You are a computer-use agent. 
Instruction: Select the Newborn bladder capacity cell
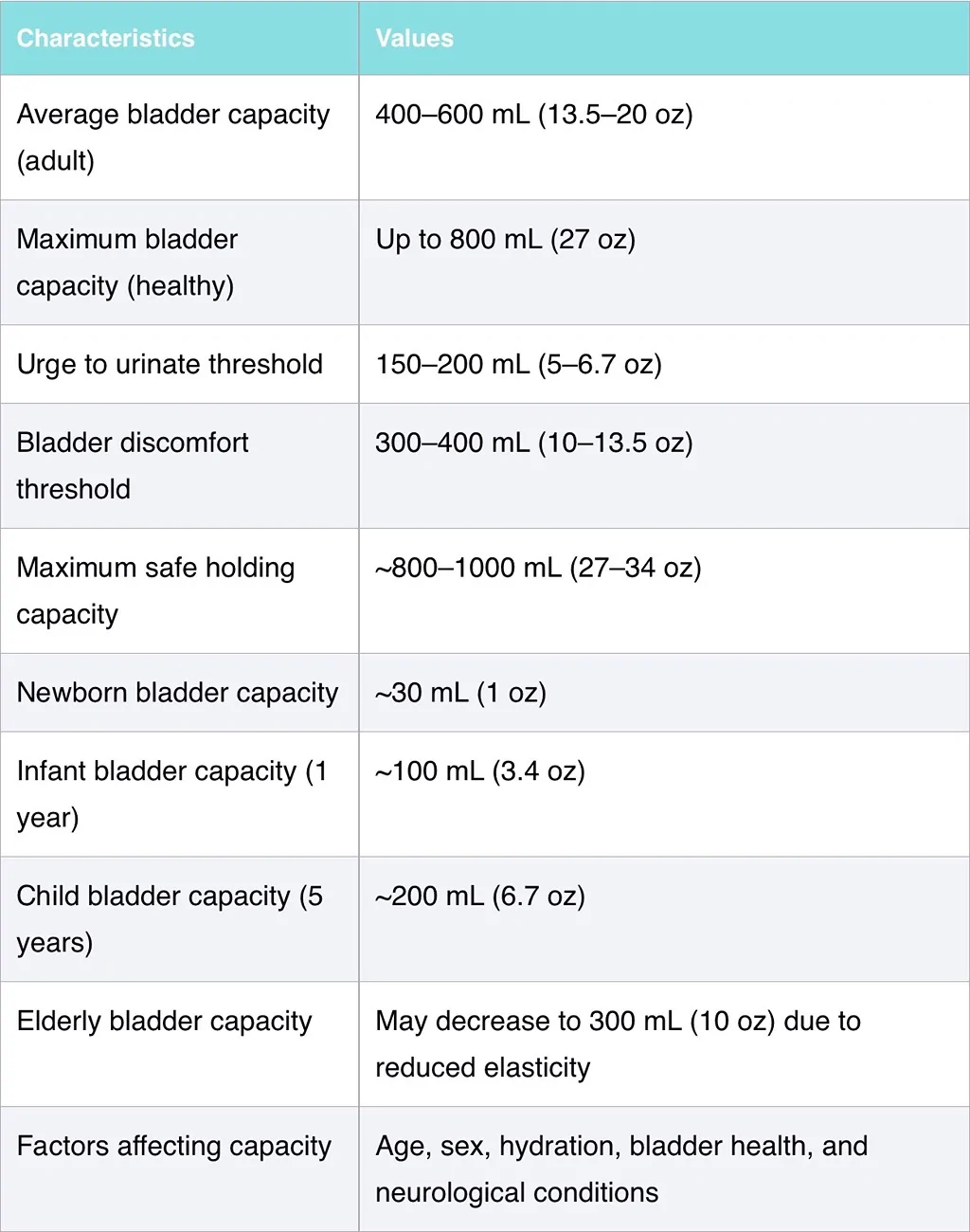coord(177,693)
